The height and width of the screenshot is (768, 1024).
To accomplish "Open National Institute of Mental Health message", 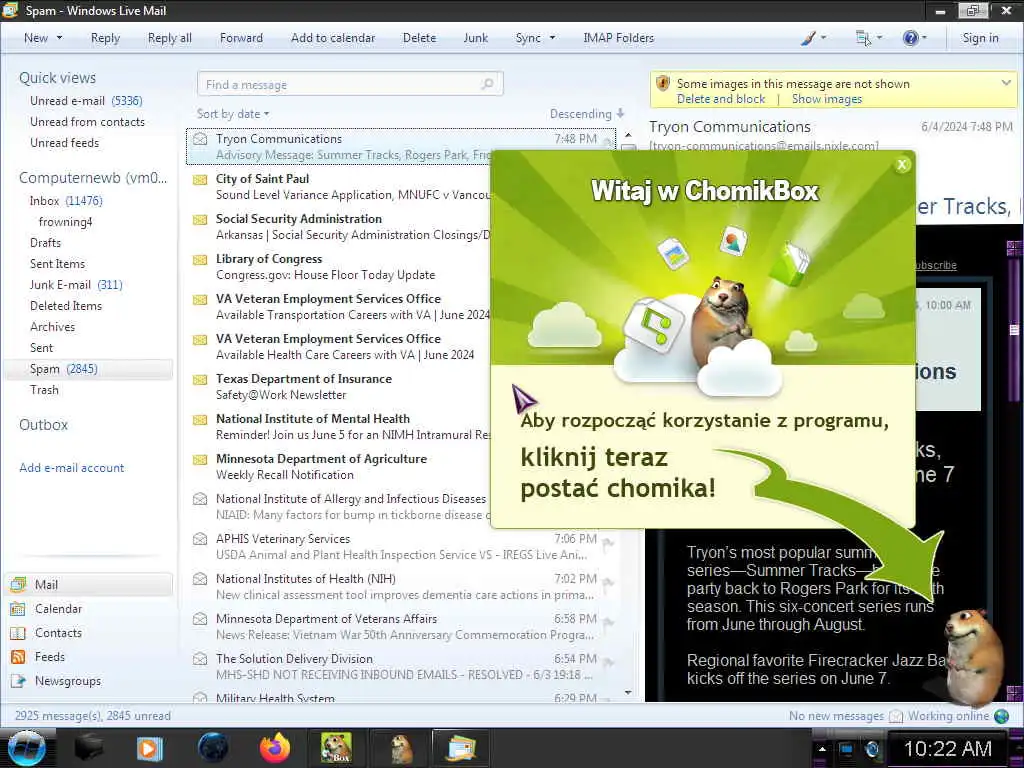I will (340, 426).
